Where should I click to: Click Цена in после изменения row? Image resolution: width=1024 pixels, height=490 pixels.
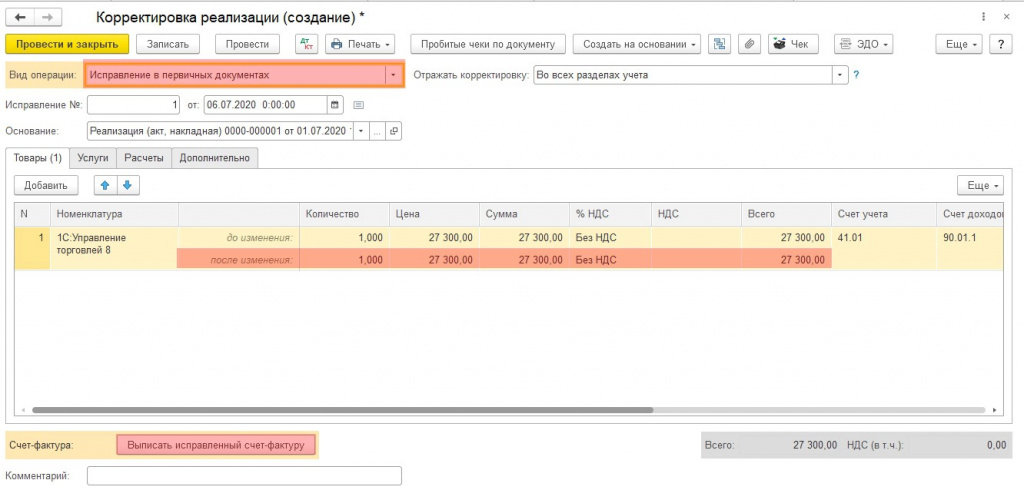point(434,260)
